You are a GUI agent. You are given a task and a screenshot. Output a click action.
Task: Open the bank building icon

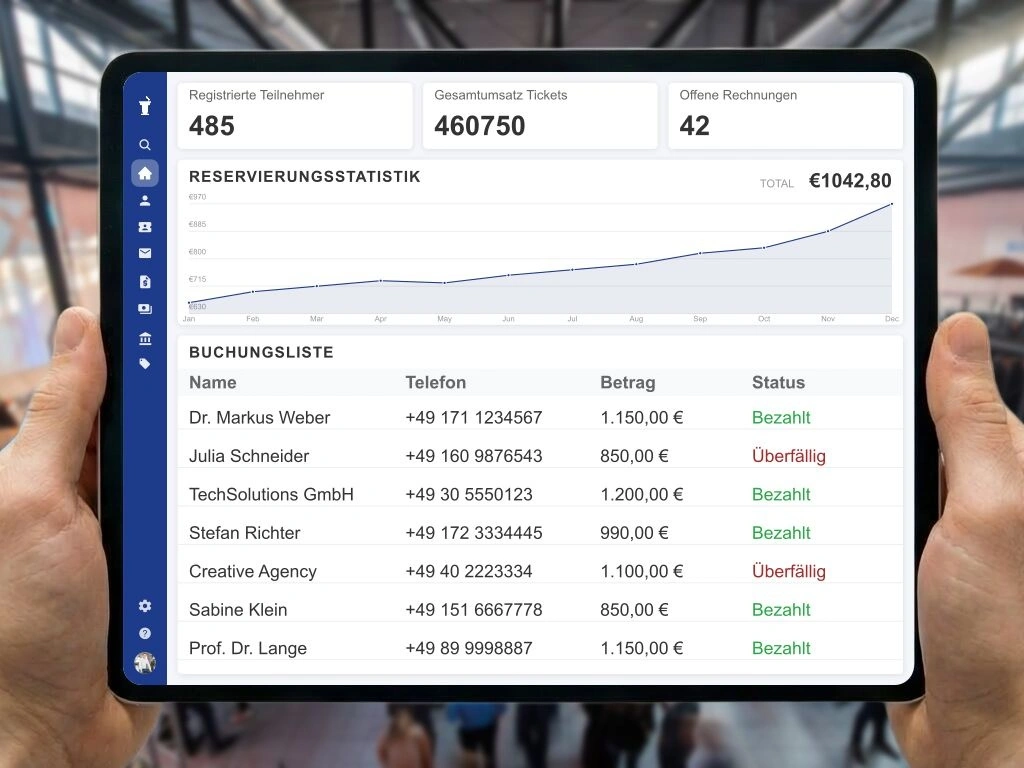pyautogui.click(x=145, y=338)
